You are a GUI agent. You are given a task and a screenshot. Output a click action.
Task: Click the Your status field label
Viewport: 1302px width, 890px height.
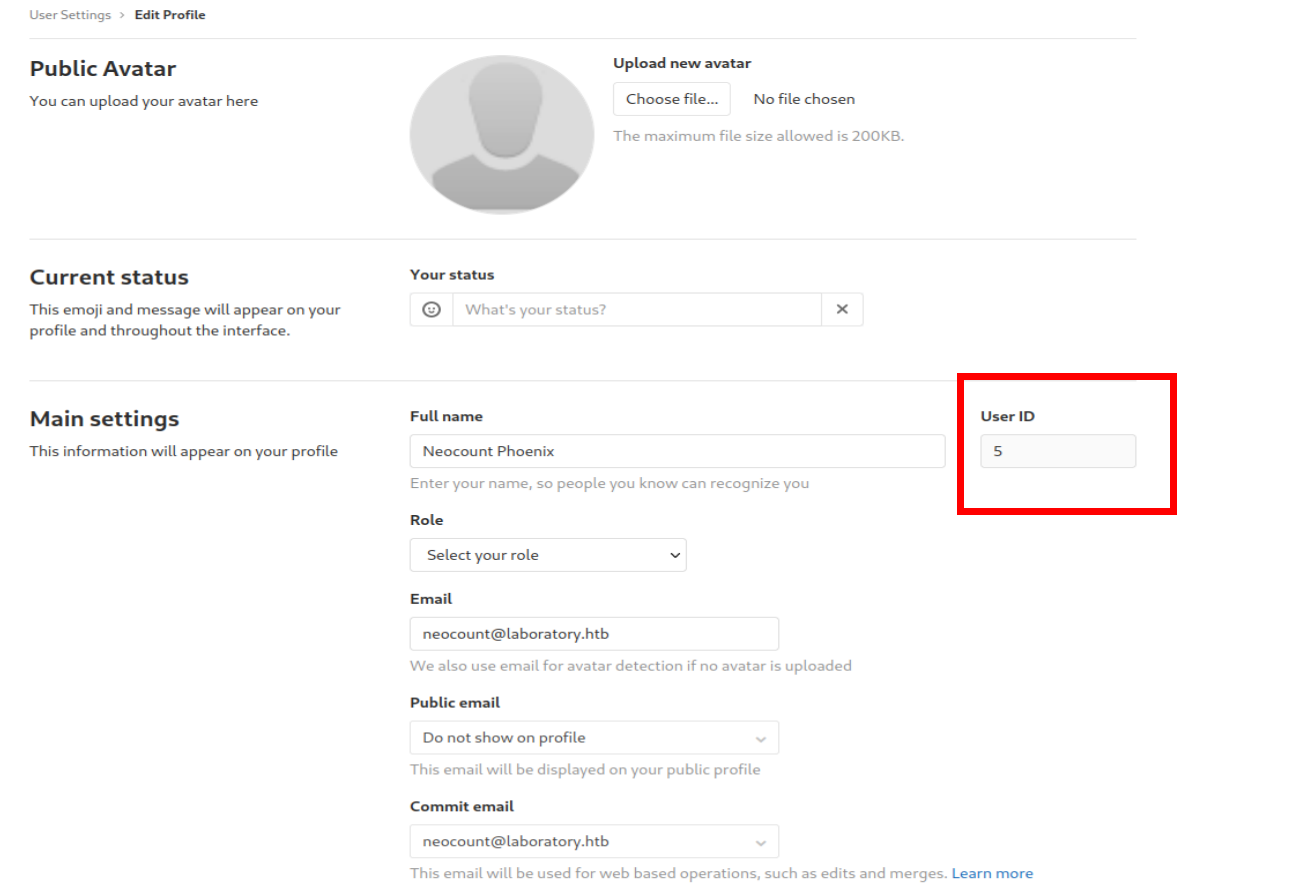coord(452,275)
